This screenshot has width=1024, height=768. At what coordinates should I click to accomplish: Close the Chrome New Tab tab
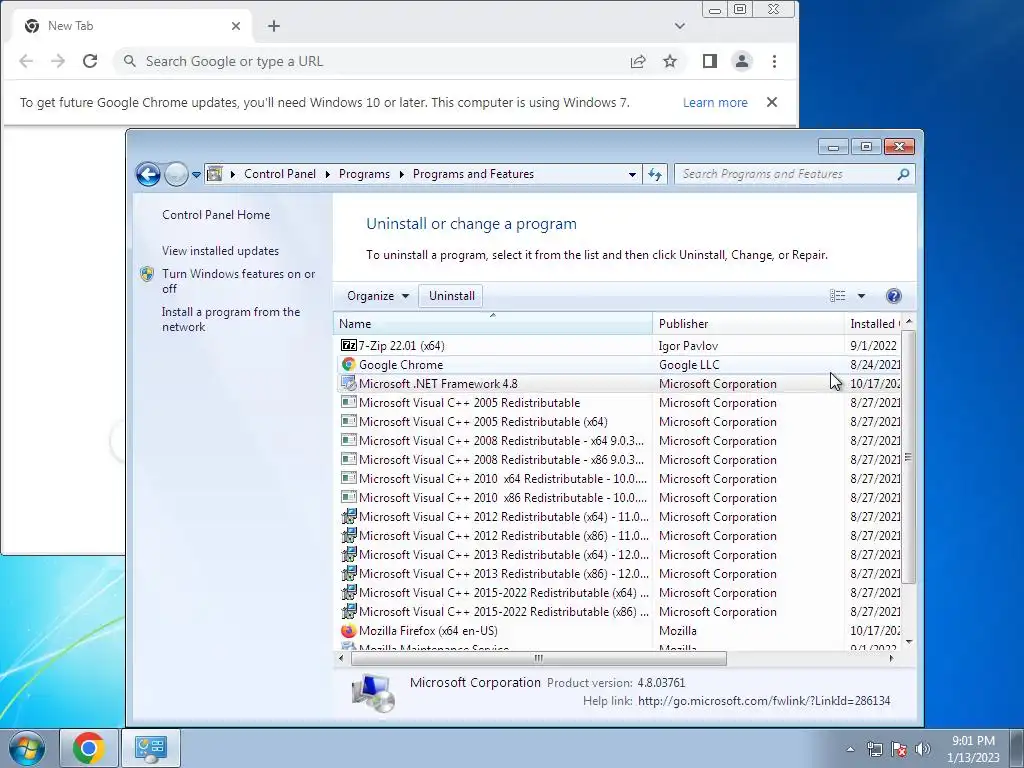236,26
